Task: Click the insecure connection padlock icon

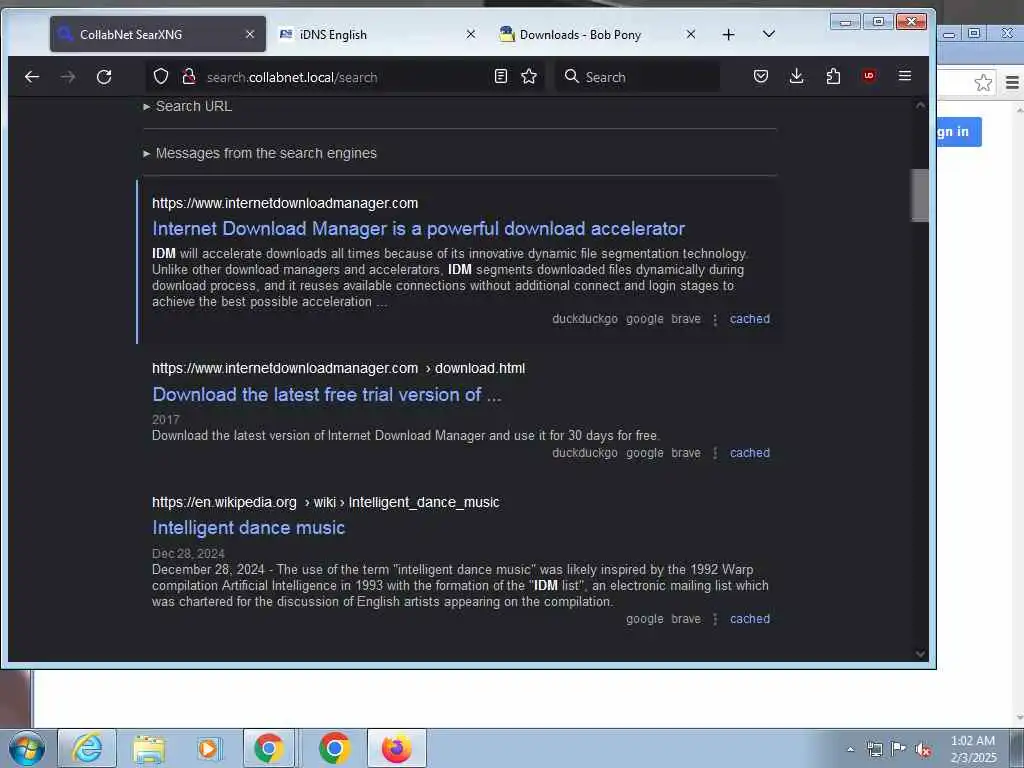Action: [189, 77]
